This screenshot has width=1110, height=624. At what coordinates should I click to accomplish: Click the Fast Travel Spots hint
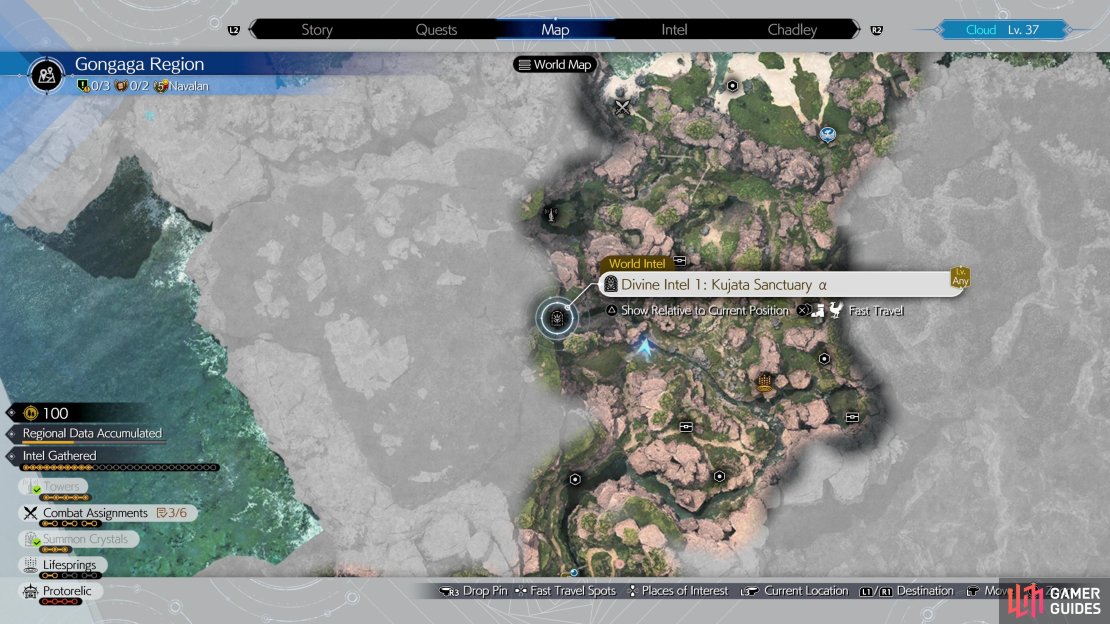[565, 591]
